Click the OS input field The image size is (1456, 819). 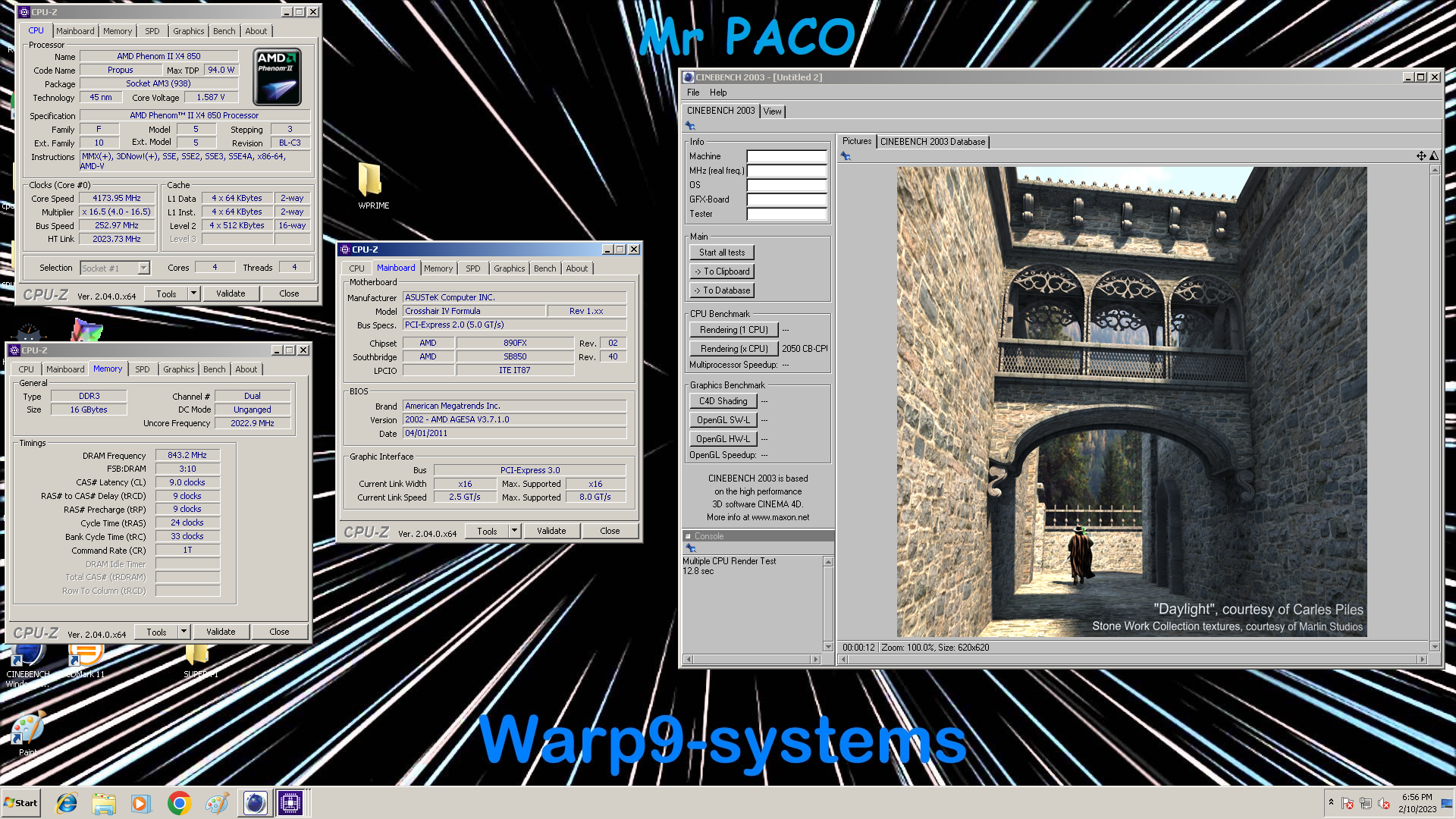coord(786,185)
